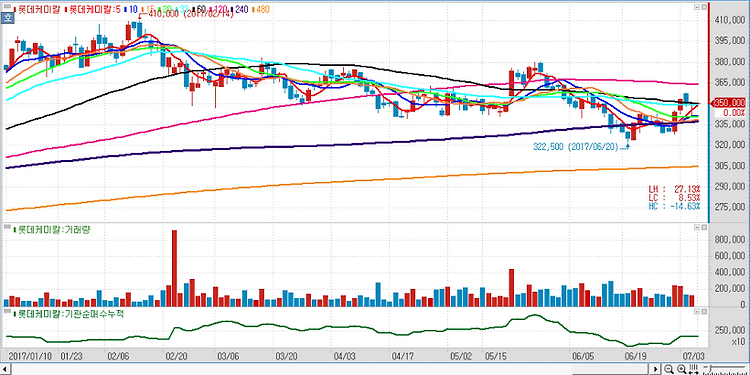Adjust the zoom slider handle at bottom right

tap(711, 368)
